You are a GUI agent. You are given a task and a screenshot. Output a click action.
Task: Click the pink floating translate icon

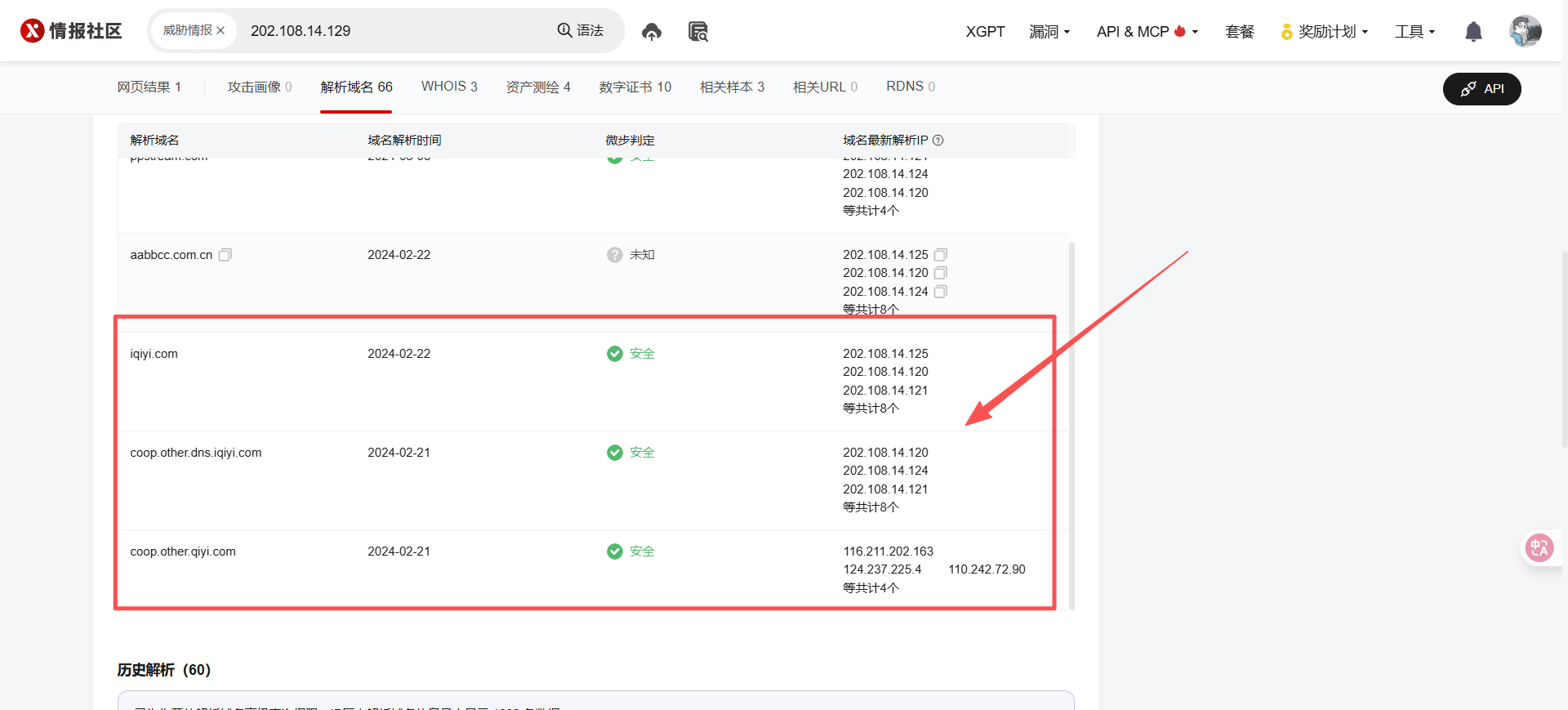click(x=1539, y=547)
